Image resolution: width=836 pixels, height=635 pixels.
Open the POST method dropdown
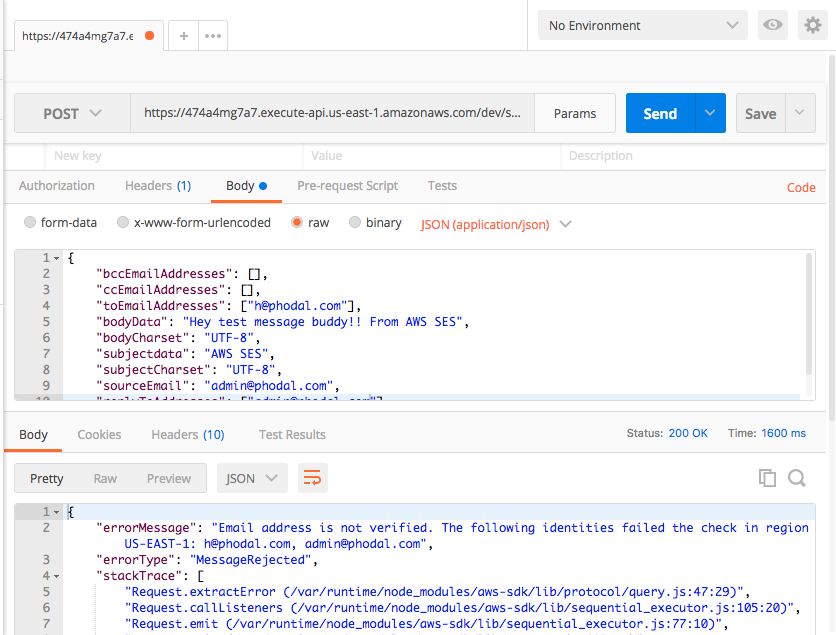(73, 113)
